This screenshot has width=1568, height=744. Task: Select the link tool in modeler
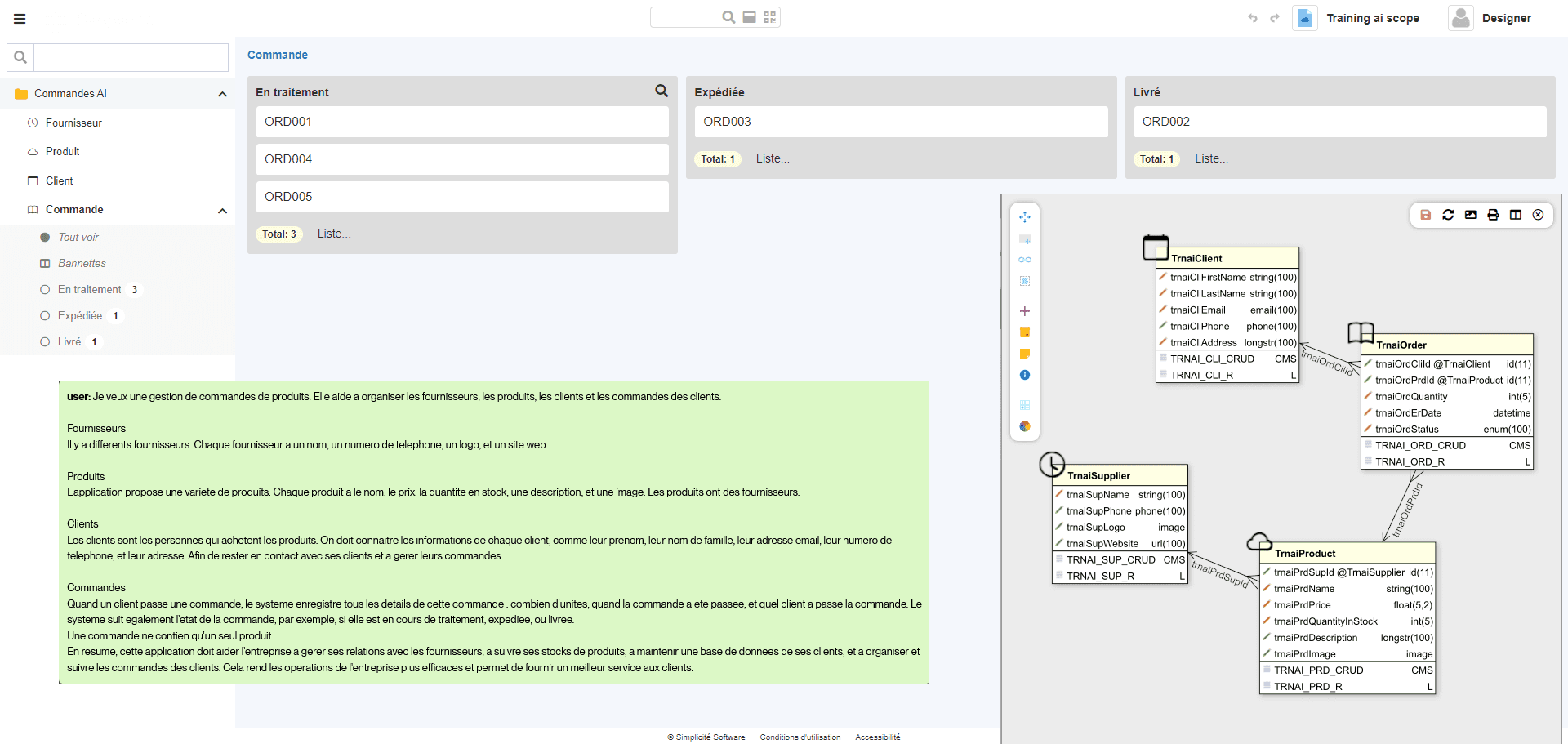point(1025,260)
